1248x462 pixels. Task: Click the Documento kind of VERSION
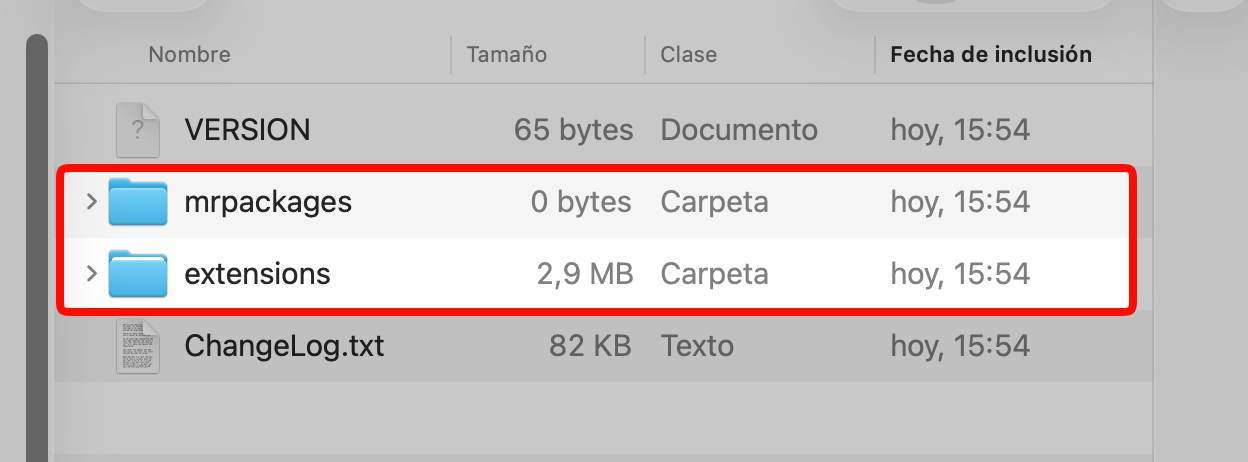[739, 130]
